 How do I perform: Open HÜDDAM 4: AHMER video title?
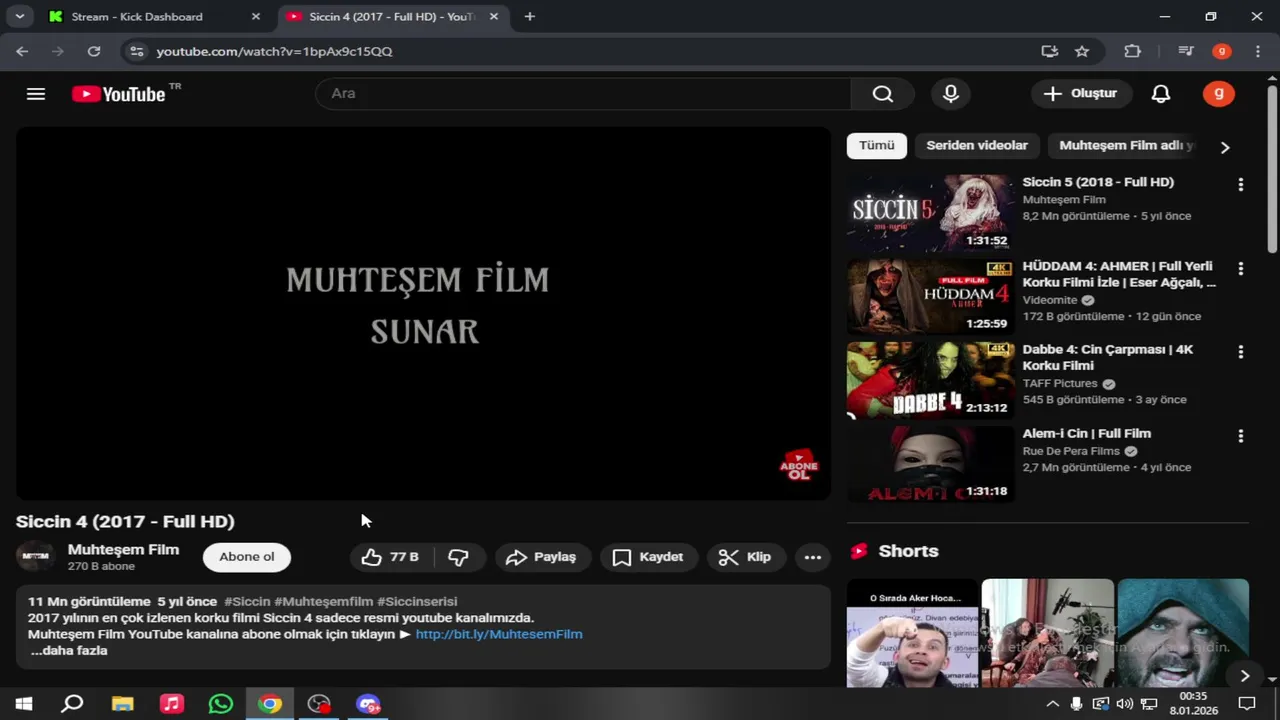1119,274
